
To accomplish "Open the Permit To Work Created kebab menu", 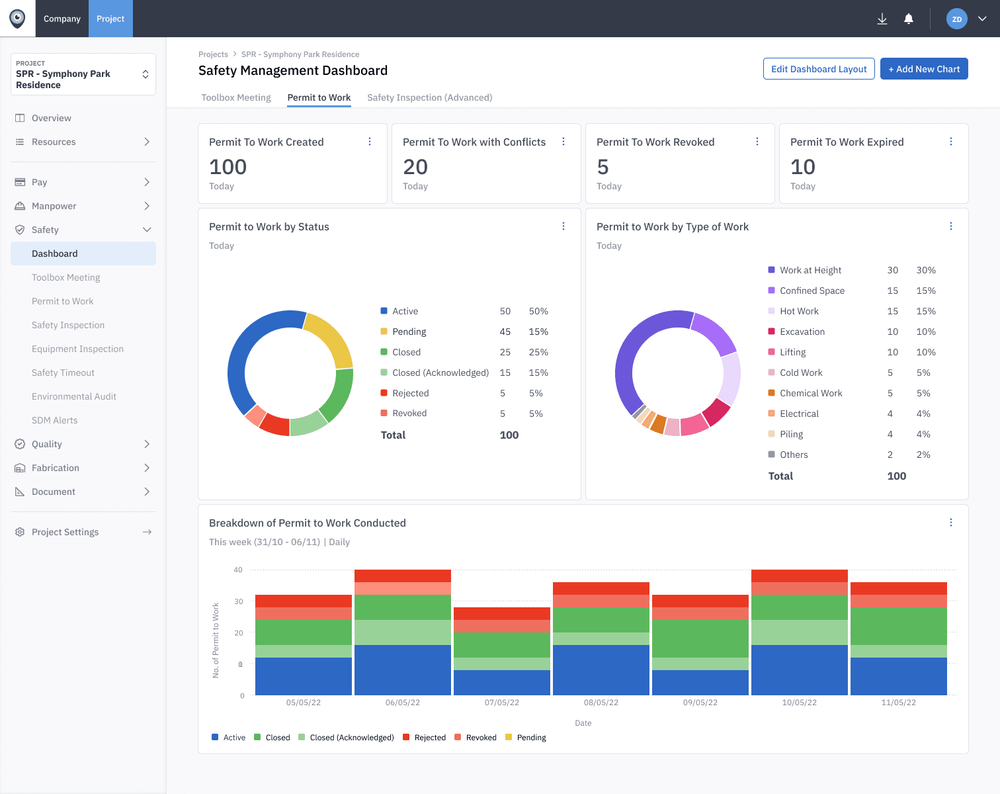I will coord(369,141).
